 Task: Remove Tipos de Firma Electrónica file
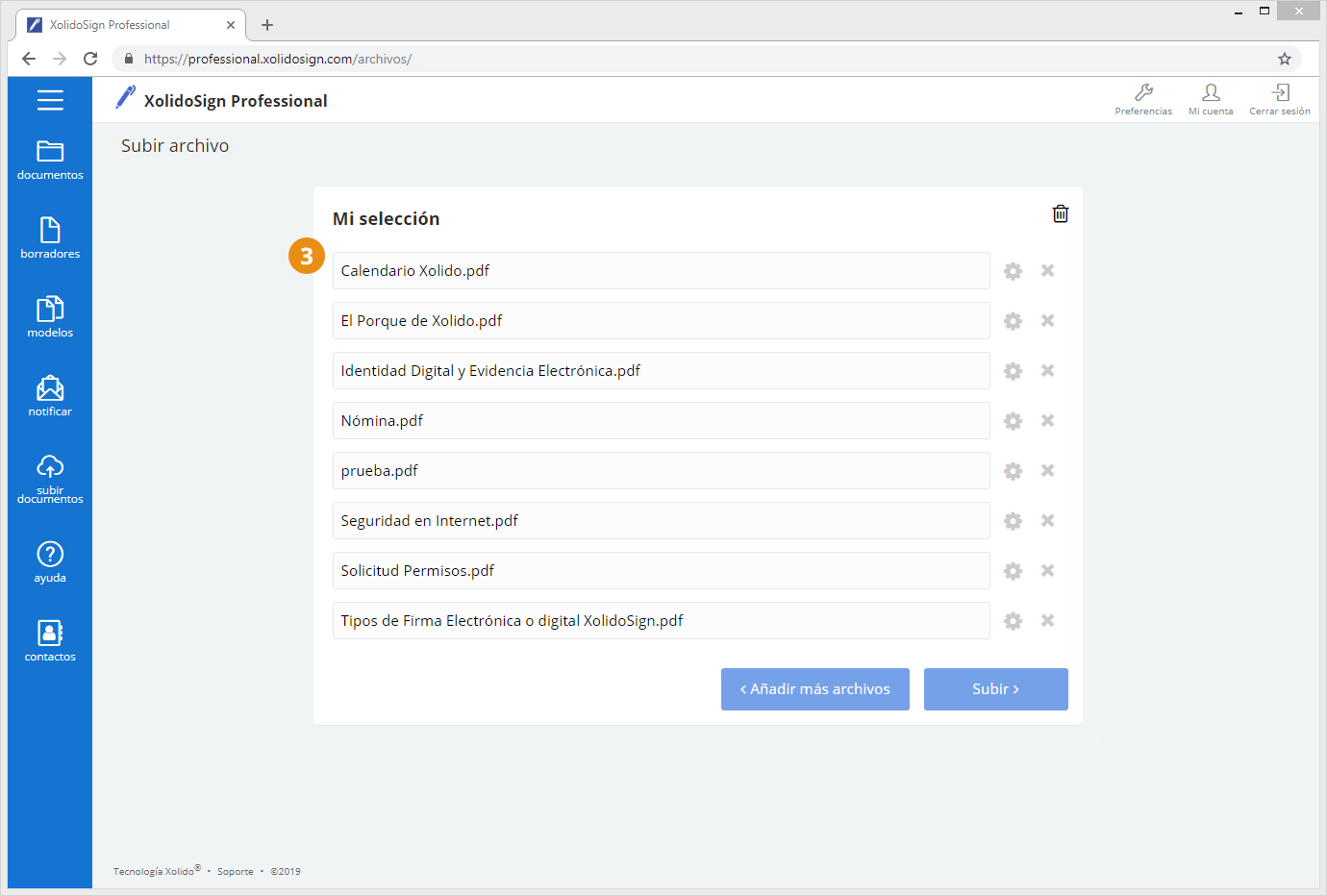click(1048, 620)
